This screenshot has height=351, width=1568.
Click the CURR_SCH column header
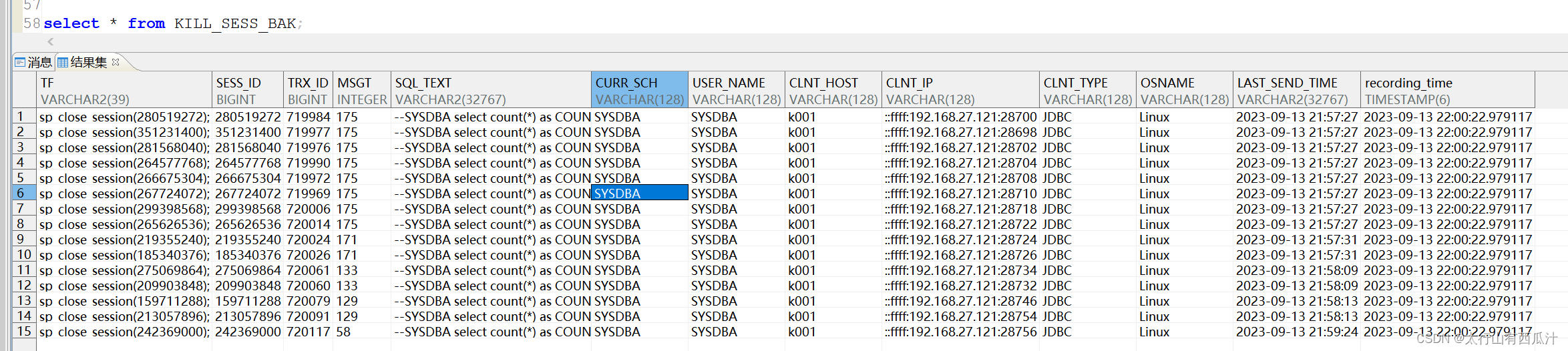[x=639, y=91]
